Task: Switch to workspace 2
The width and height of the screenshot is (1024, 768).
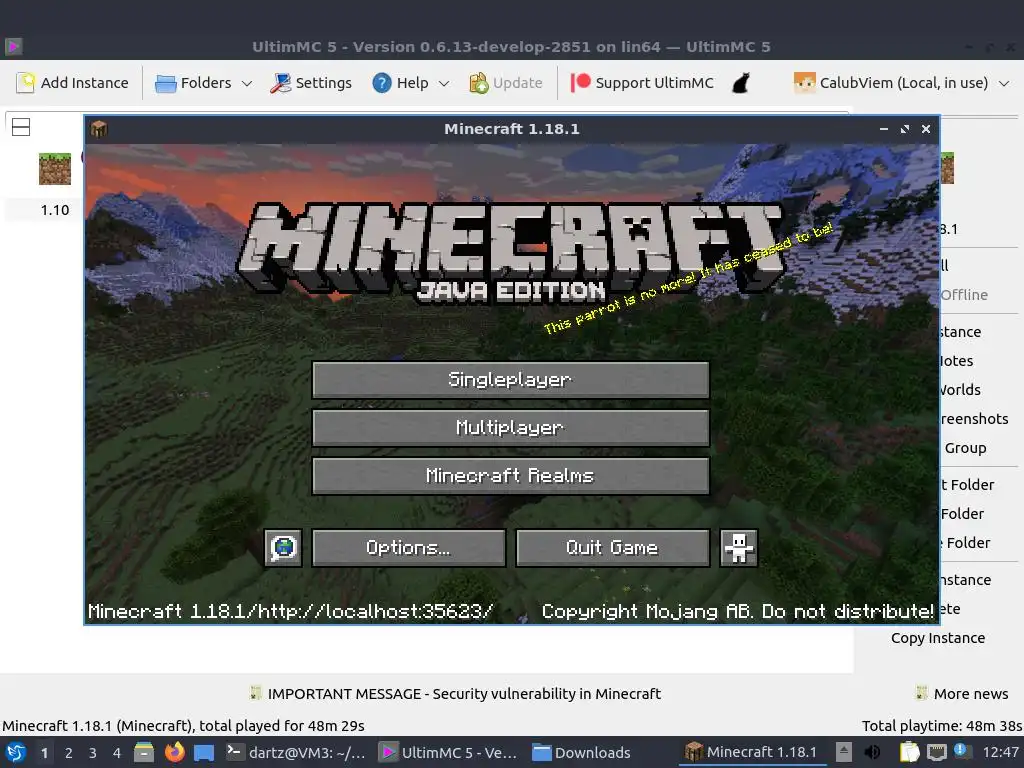Action: pos(69,753)
